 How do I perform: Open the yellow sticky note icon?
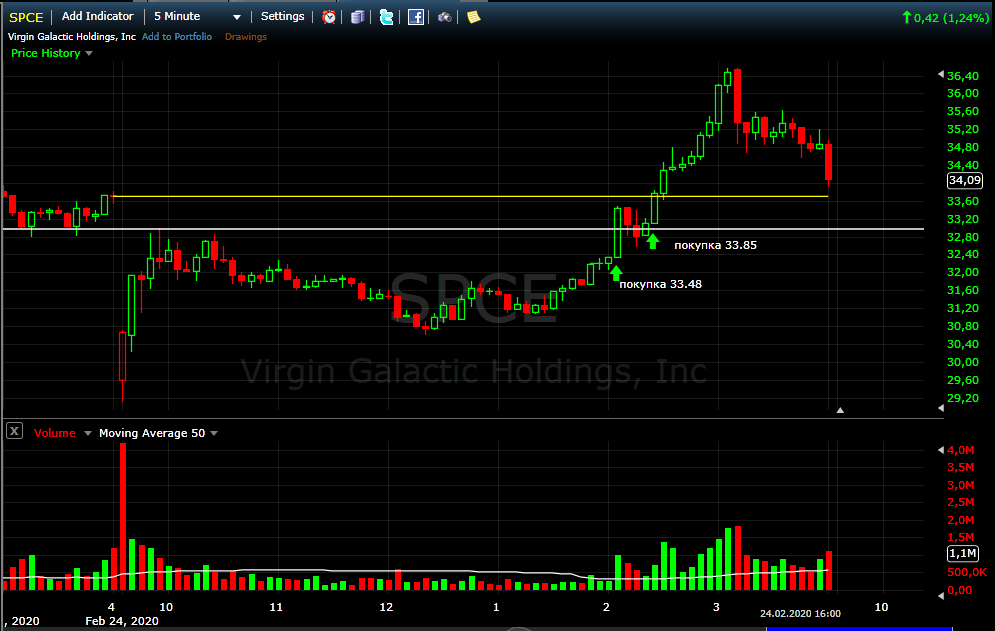click(x=473, y=17)
